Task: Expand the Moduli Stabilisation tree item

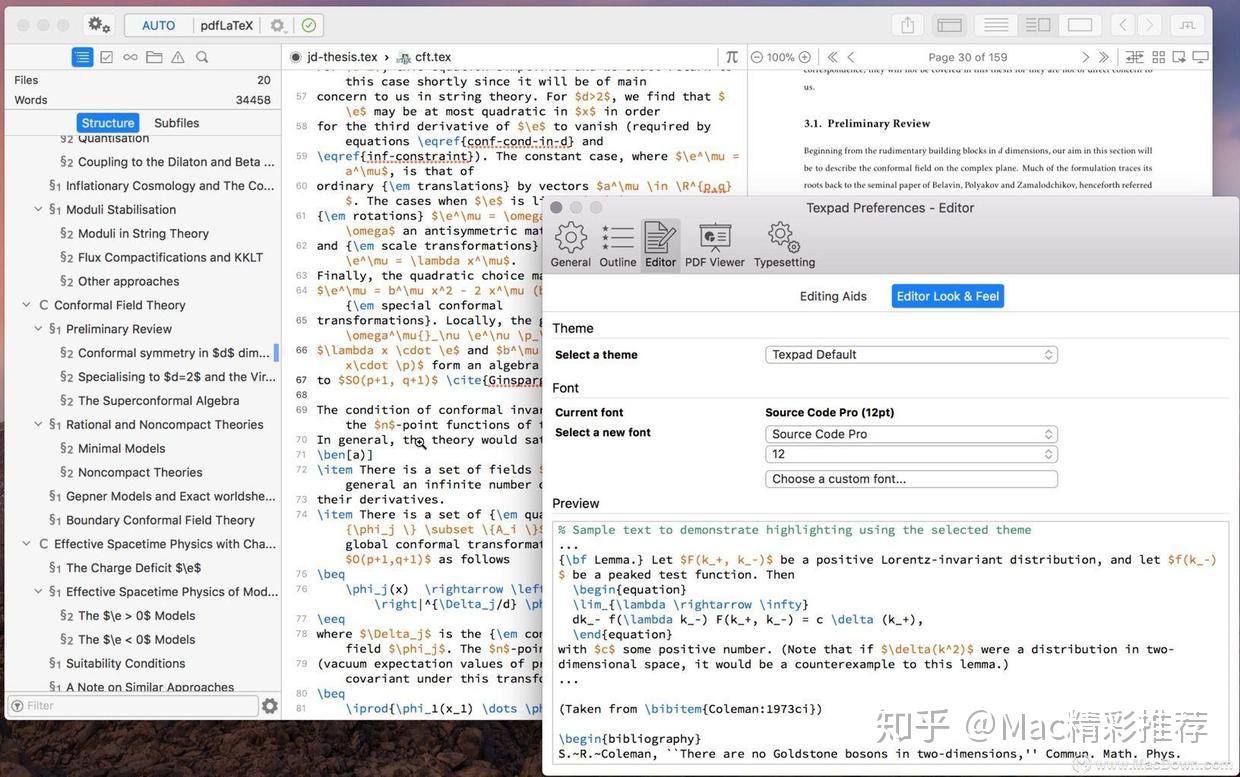Action: coord(36,208)
